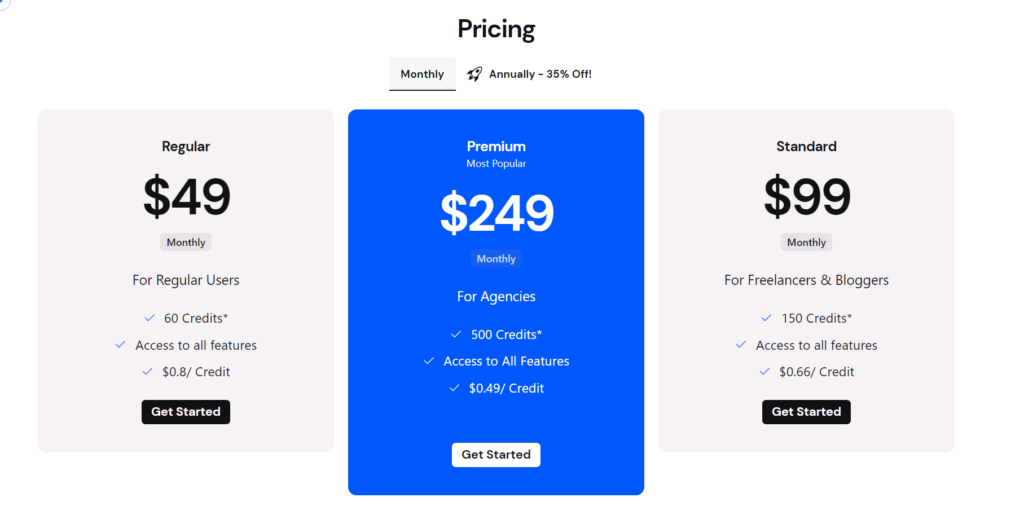Click checkmark icon next to 150 Credits
This screenshot has width=1024, height=506.
[766, 318]
